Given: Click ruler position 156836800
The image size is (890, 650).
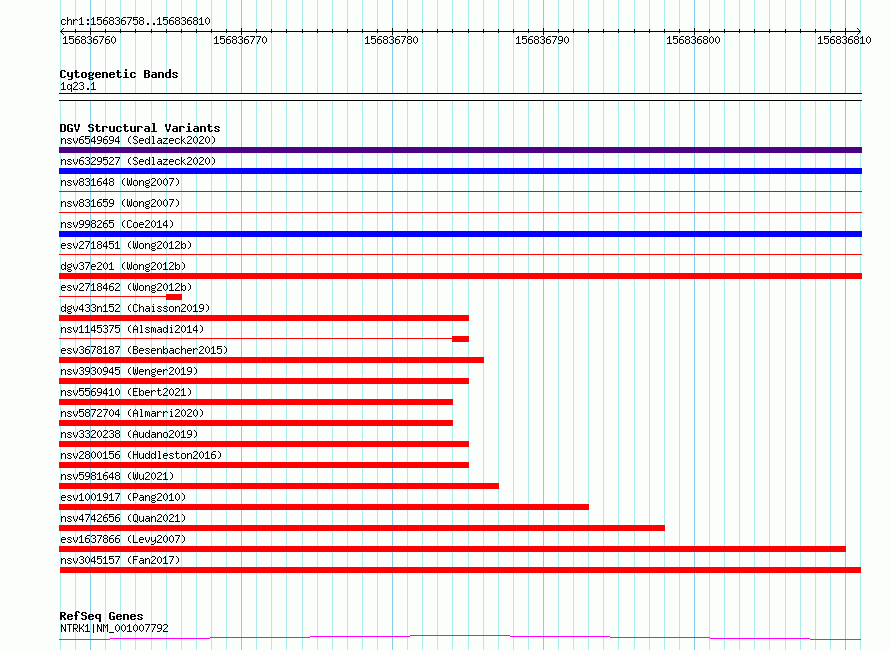Looking at the screenshot, I should point(693,40).
